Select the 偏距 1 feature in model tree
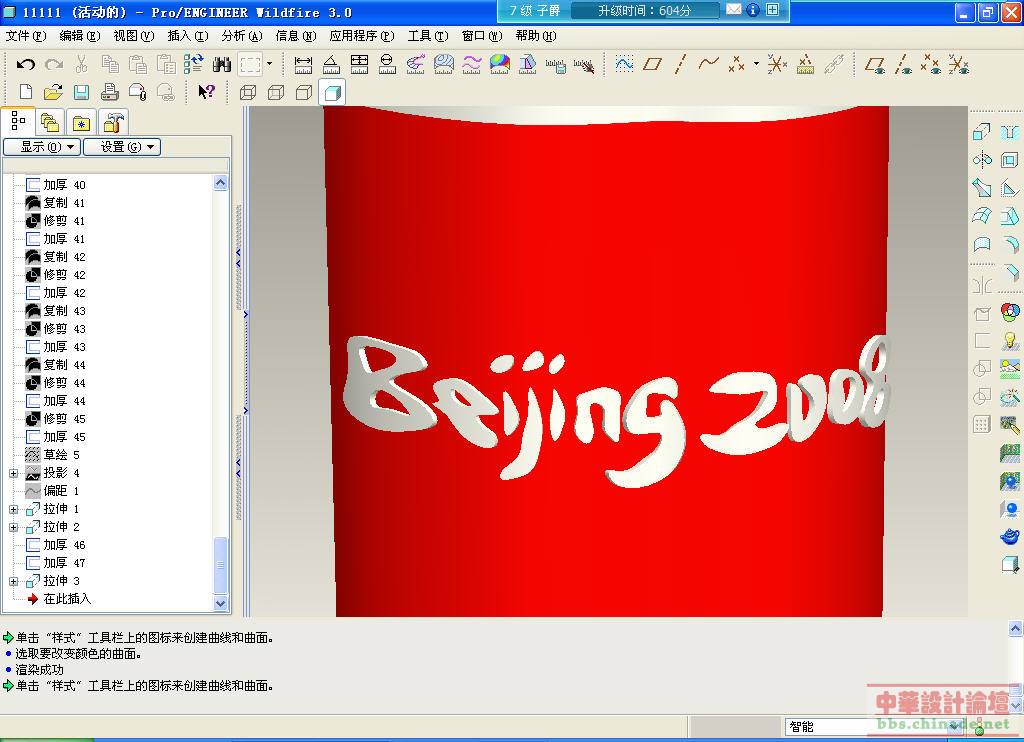 pos(52,491)
